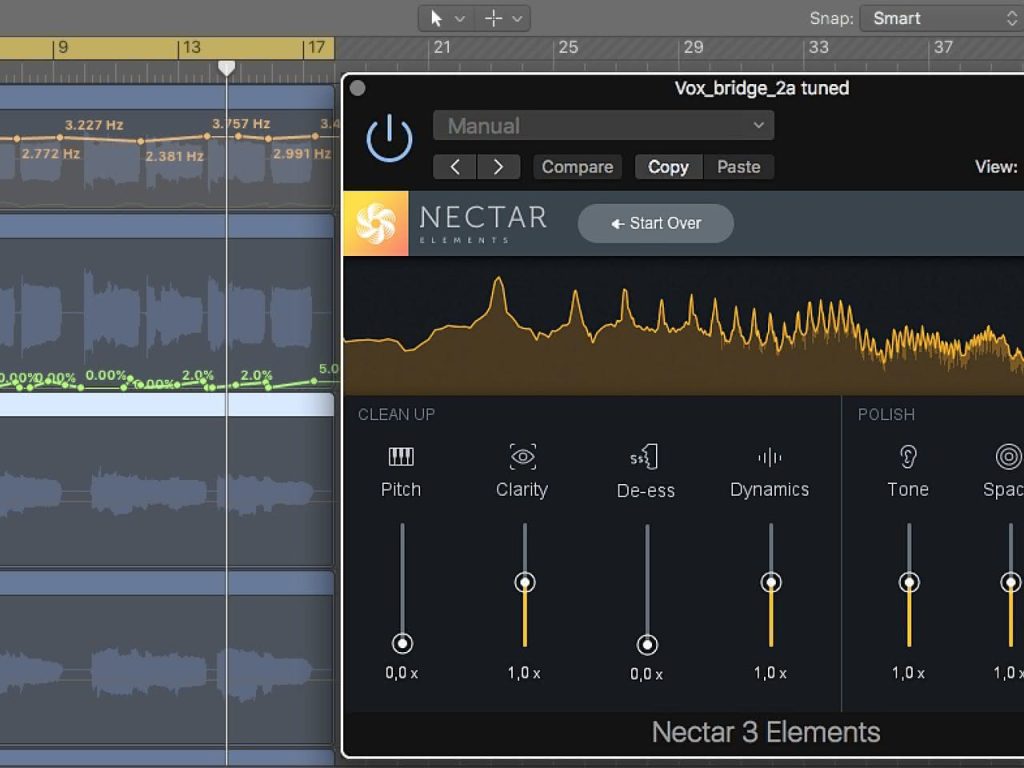
Task: Click the Copy button
Action: coord(669,167)
